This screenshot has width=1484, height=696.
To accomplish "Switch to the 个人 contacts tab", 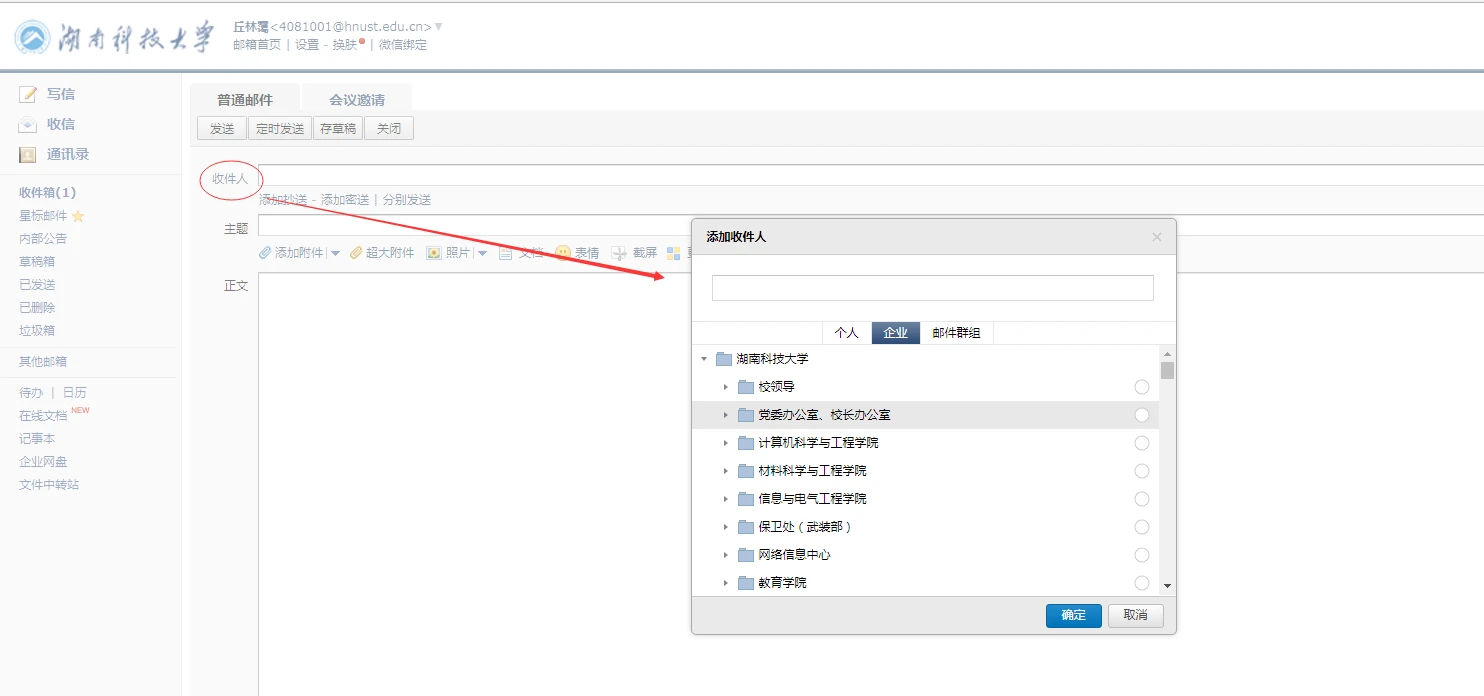I will click(846, 333).
